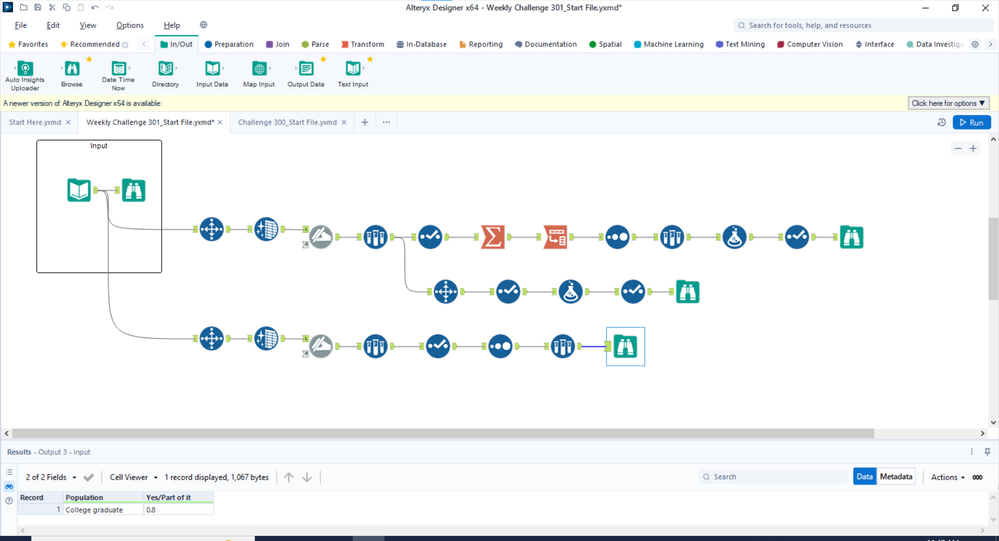The height and width of the screenshot is (541, 999).
Task: Switch Results to the Data view
Action: click(x=865, y=477)
